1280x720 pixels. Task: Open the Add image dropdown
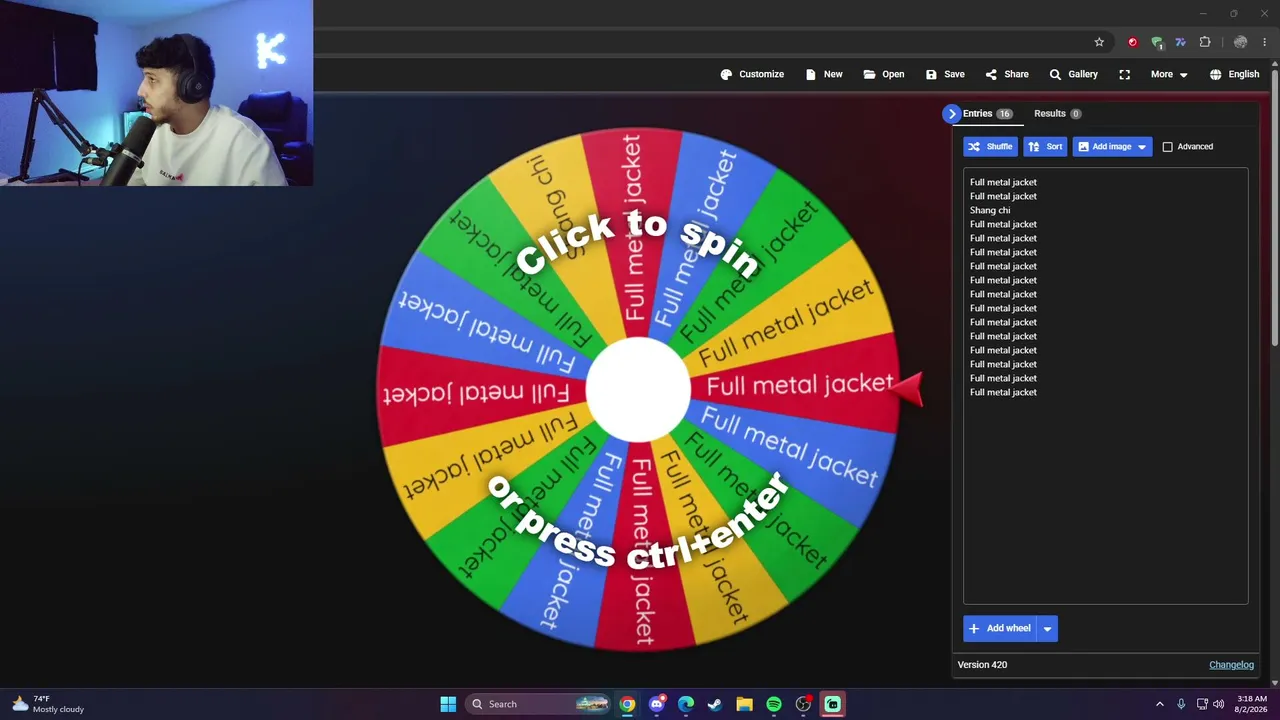point(1112,147)
